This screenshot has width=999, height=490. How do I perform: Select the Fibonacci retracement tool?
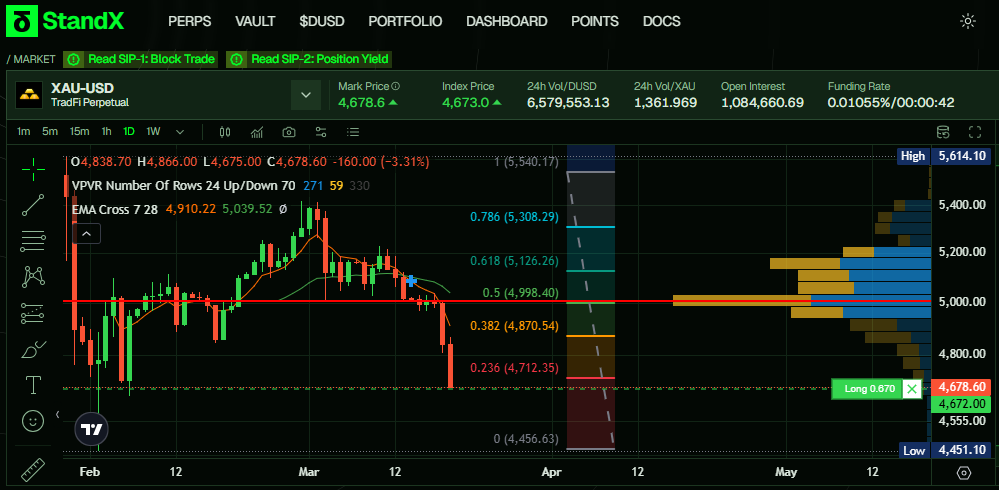(33, 241)
